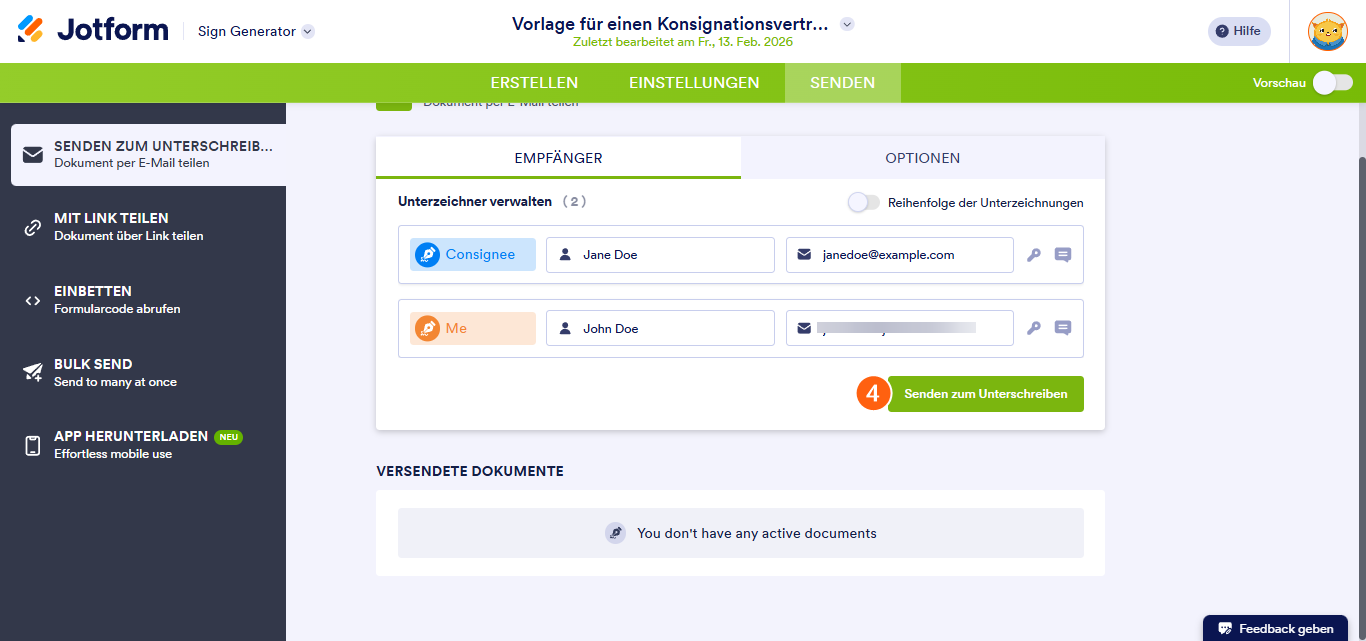Screen dimensions: 1366x641
Task: Open the EINSTELLUNGEN menu
Action: 694,83
